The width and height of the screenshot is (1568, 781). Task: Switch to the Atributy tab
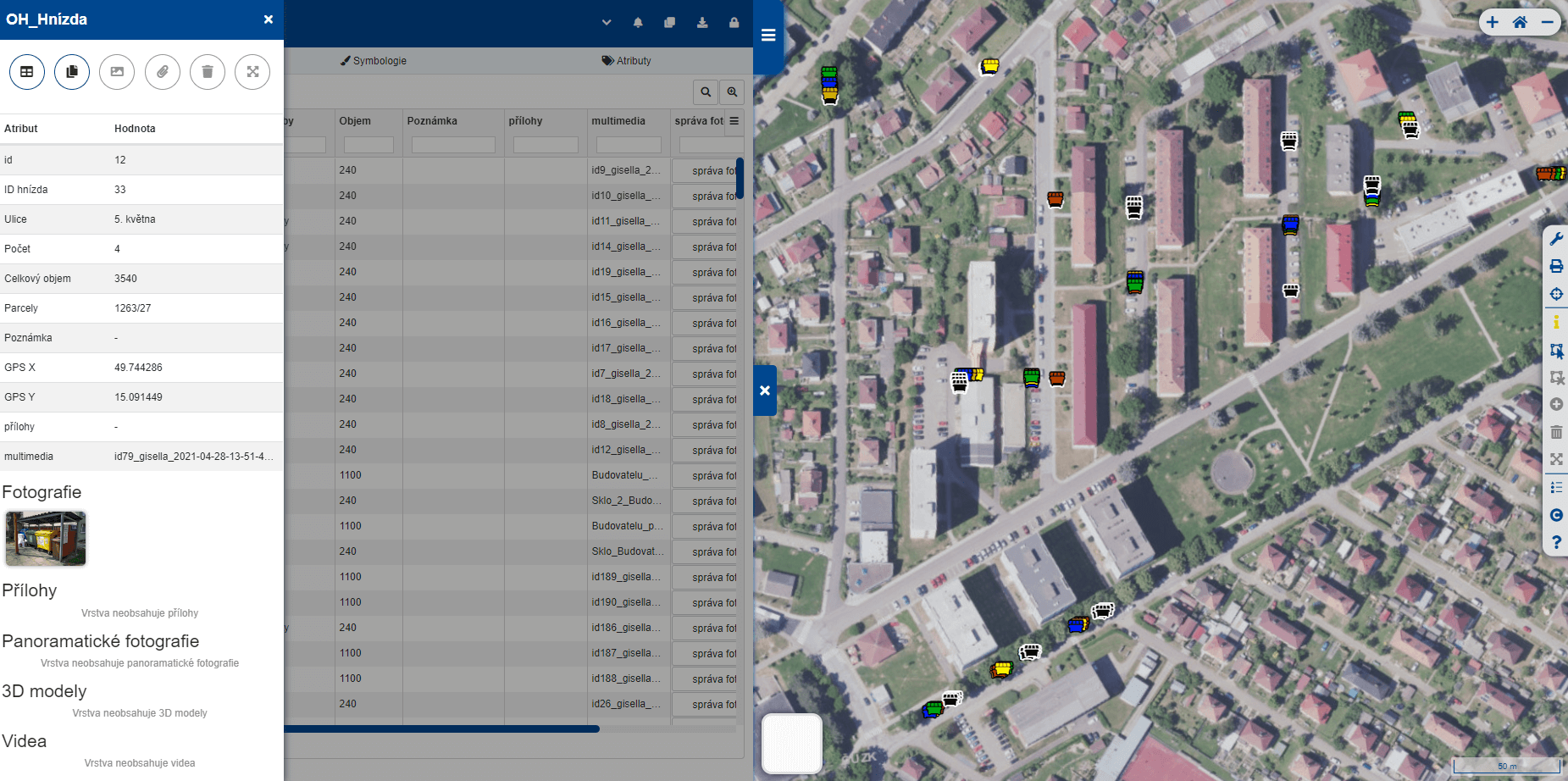pos(627,61)
